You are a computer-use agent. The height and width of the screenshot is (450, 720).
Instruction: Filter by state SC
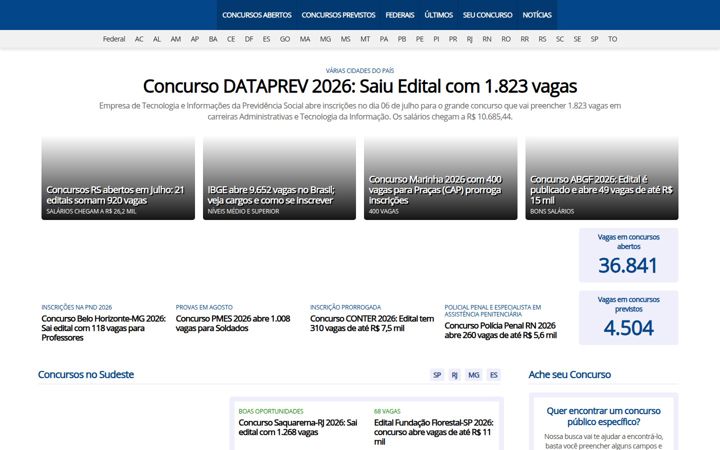click(x=560, y=39)
